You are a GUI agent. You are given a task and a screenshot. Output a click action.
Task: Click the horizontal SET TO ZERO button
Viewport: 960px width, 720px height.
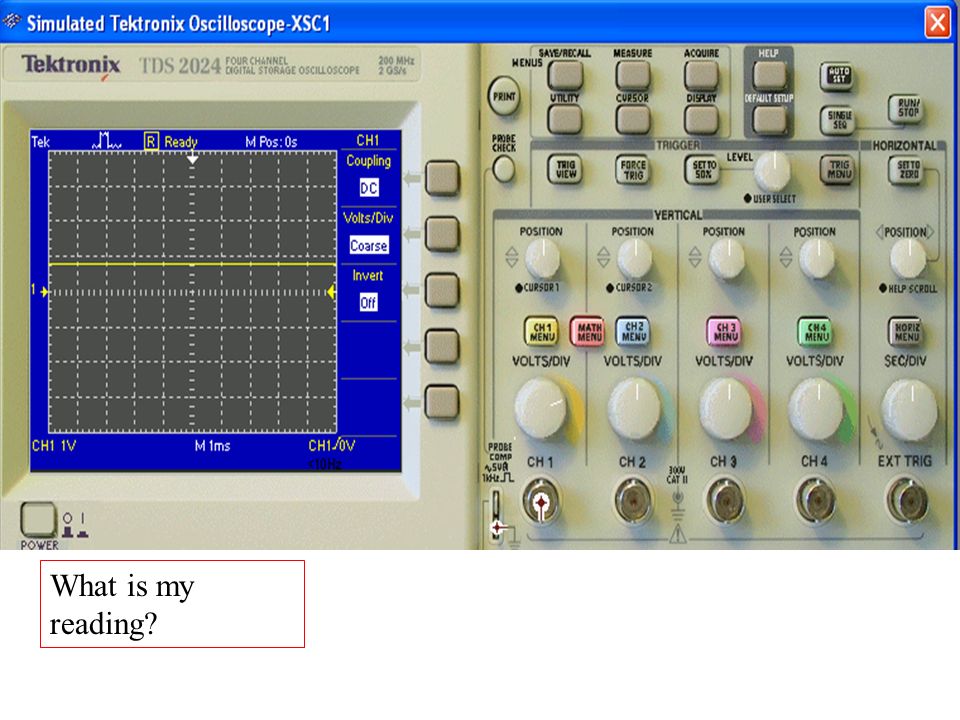coord(907,170)
